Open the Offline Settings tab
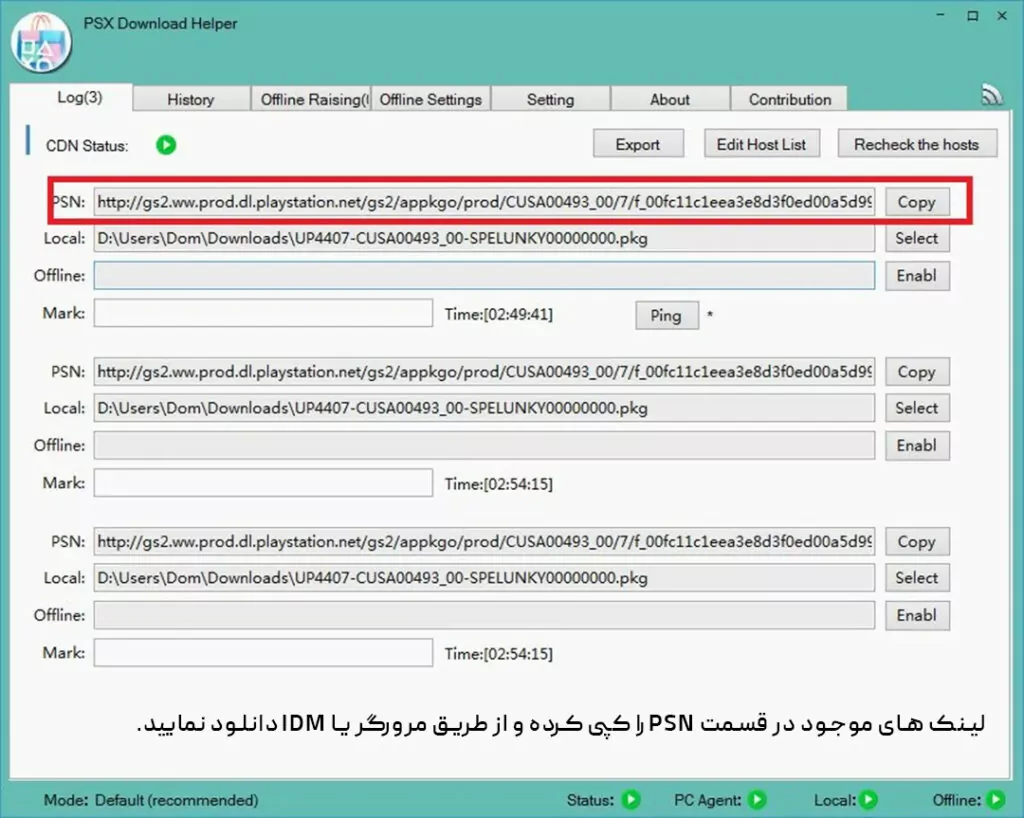Image resolution: width=1024 pixels, height=818 pixels. click(431, 99)
